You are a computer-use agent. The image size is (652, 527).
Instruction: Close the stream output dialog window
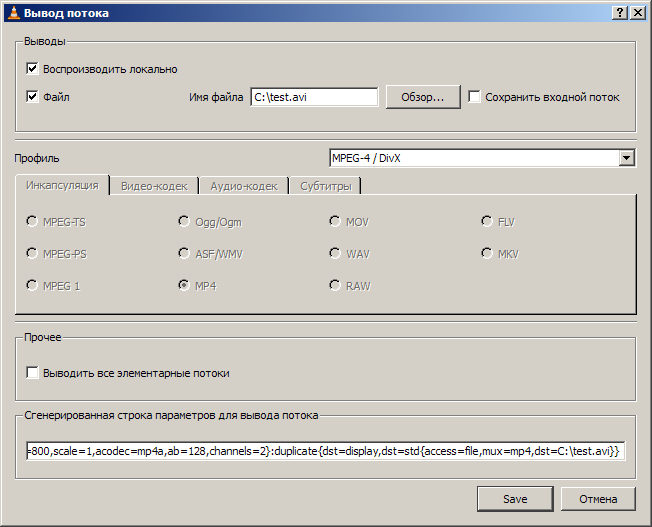click(x=637, y=12)
